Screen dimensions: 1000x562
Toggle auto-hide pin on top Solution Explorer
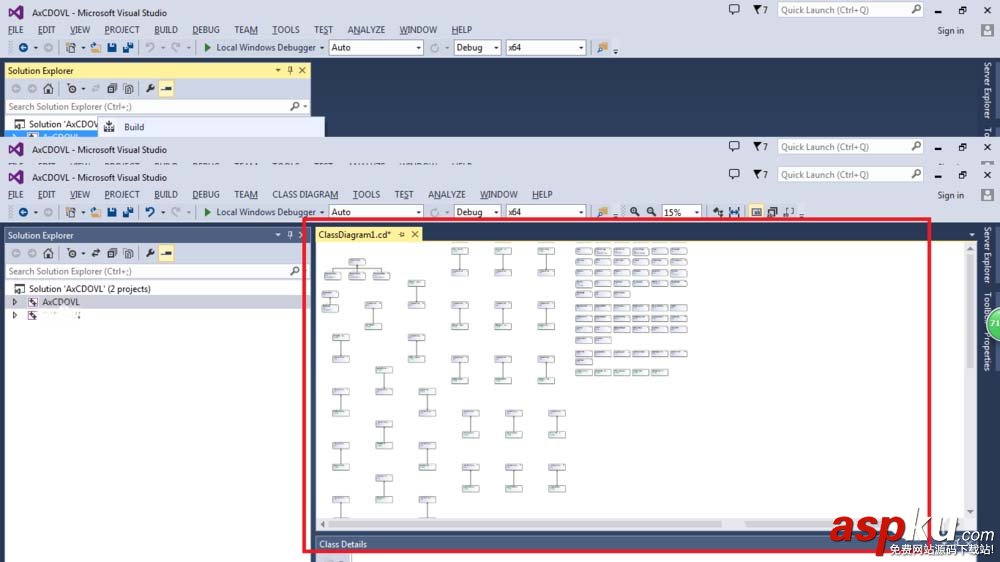[290, 71]
